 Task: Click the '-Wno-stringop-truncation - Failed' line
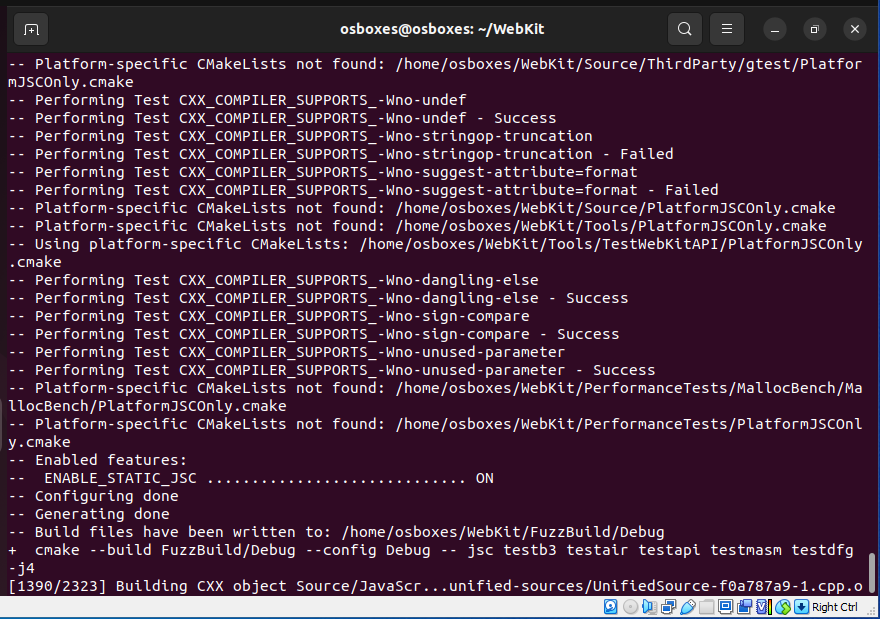[x=341, y=154]
